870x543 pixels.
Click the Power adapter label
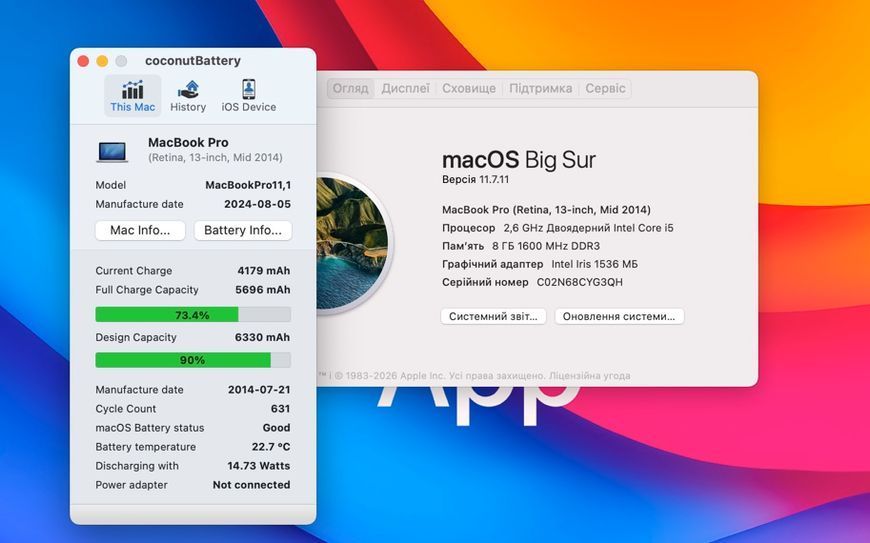click(131, 485)
